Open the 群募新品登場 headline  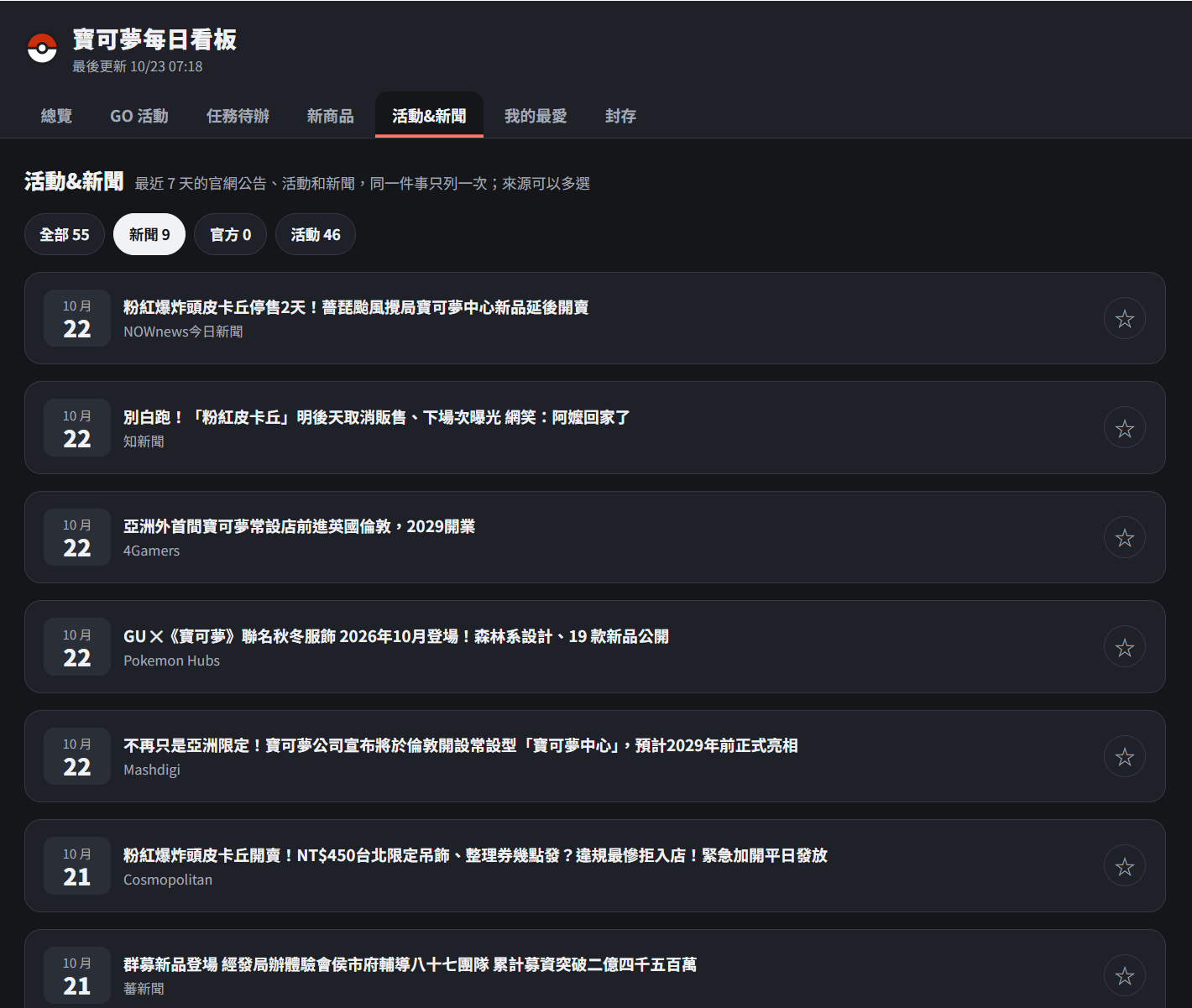[x=410, y=964]
